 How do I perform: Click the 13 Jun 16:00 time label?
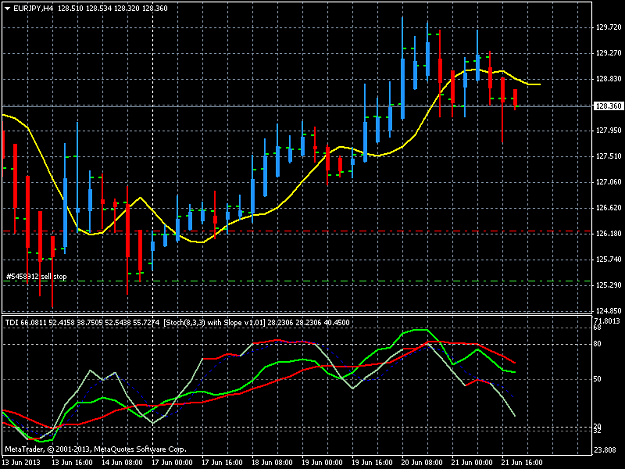(x=72, y=463)
